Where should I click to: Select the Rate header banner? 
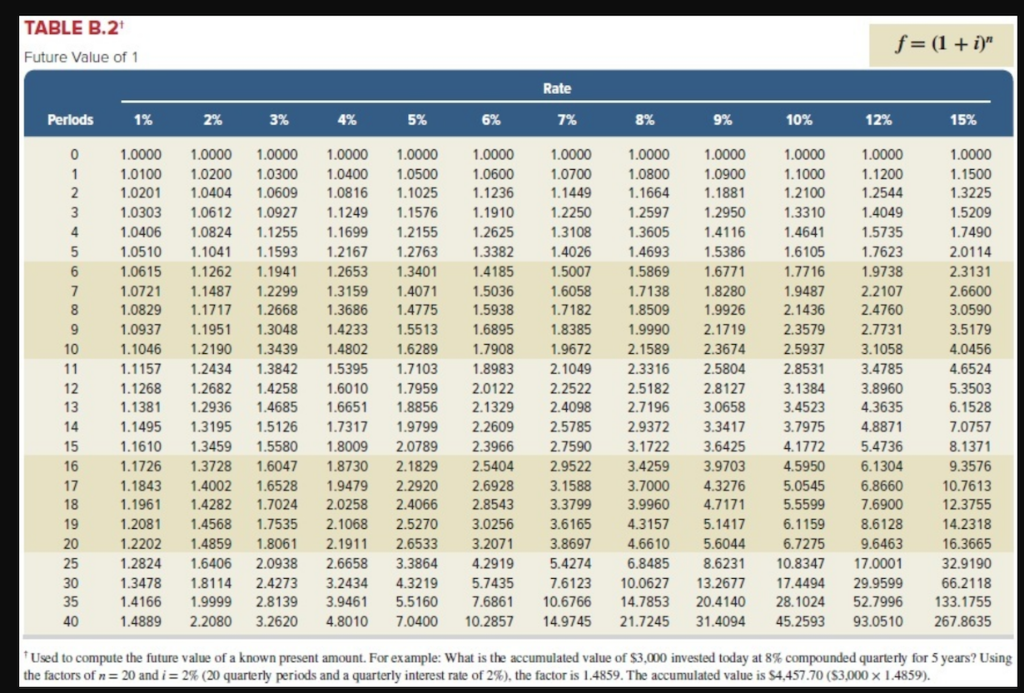tap(557, 88)
